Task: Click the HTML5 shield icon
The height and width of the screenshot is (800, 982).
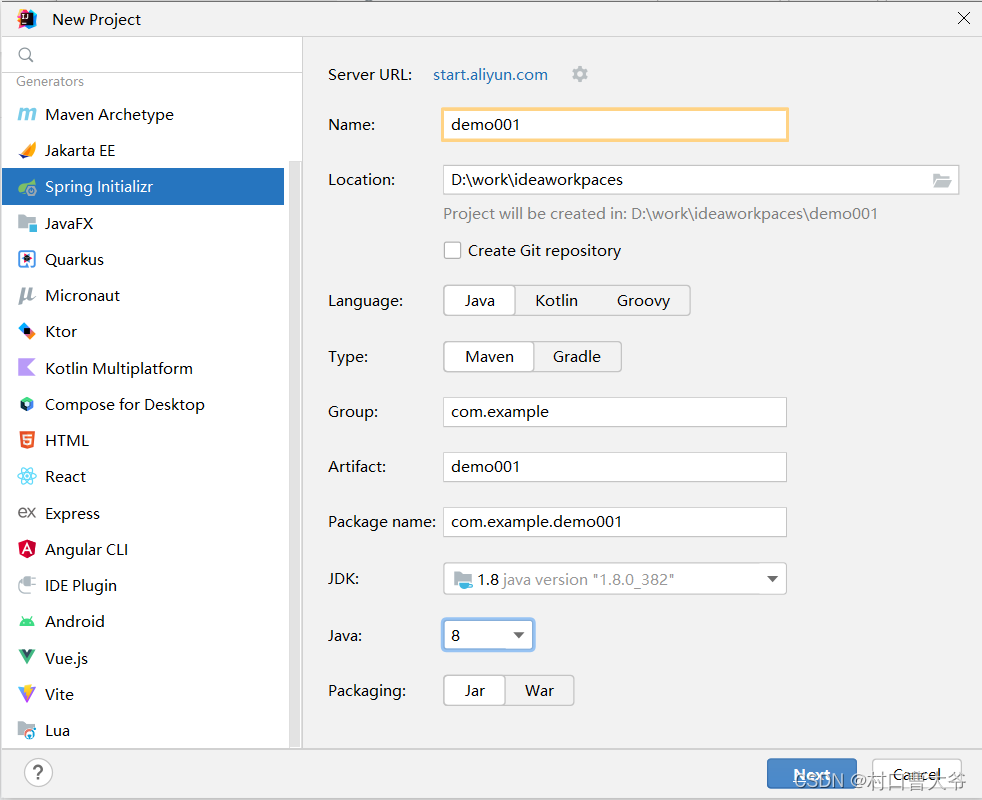Action: tap(27, 440)
